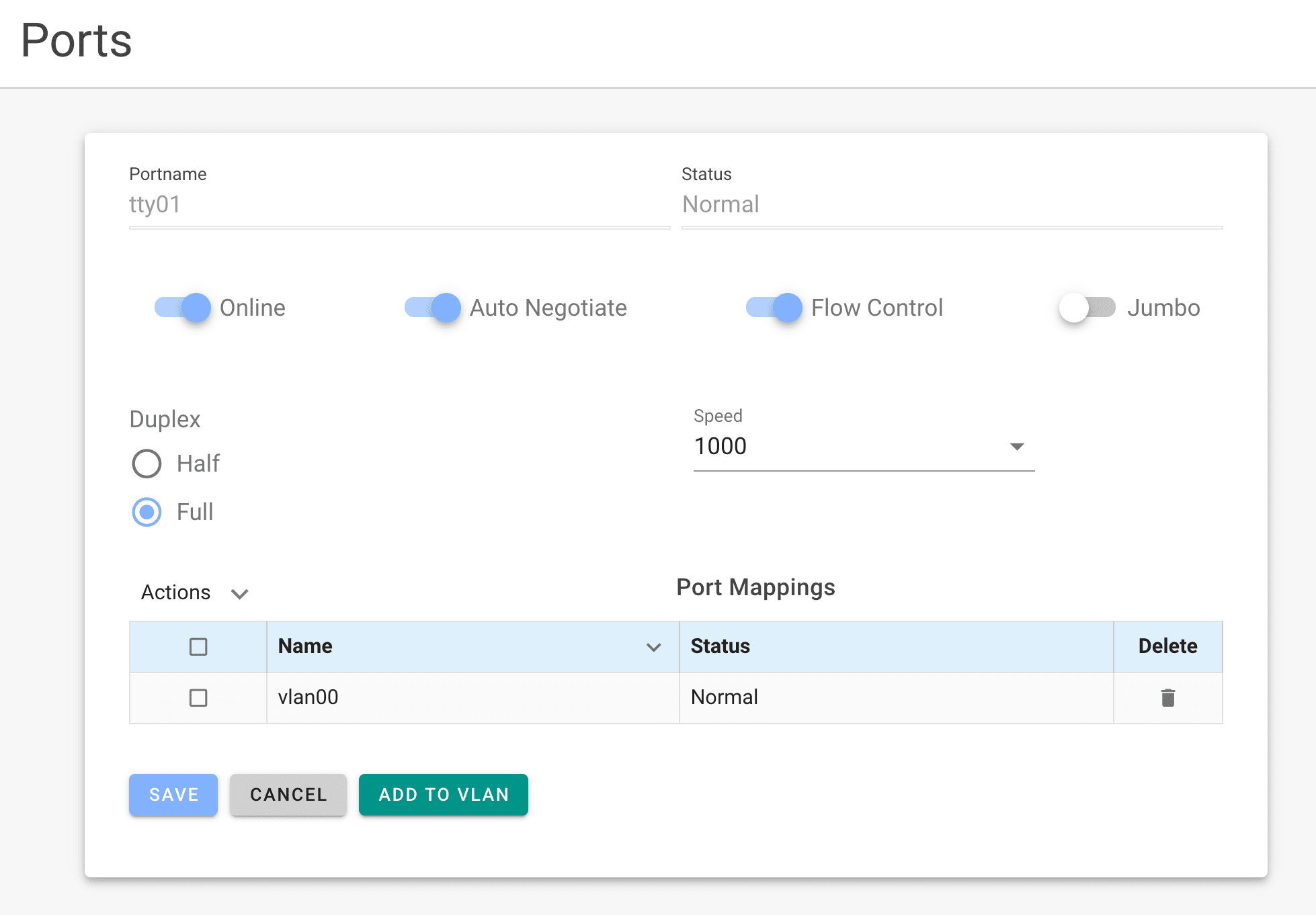Screen dimensions: 1316x915
Task: Click the Duplex group label
Action: click(165, 419)
